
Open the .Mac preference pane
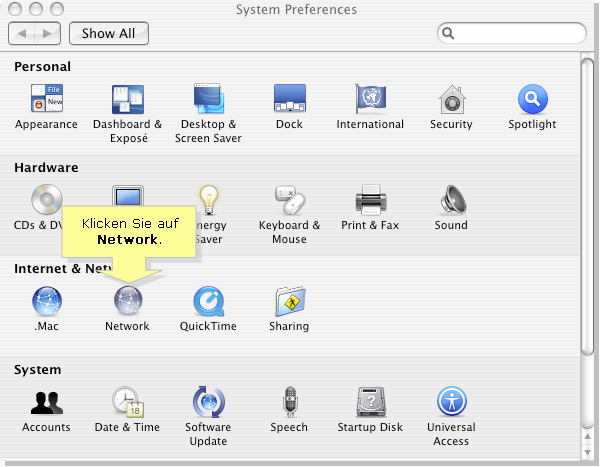pos(47,301)
